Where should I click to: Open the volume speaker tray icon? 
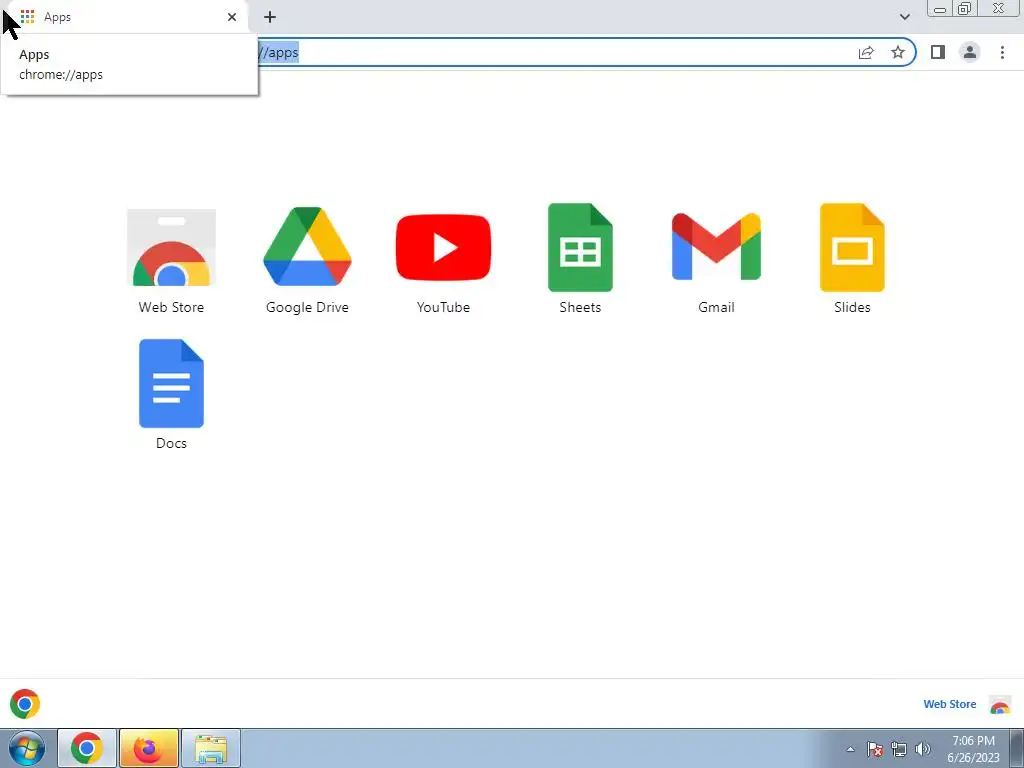(923, 749)
